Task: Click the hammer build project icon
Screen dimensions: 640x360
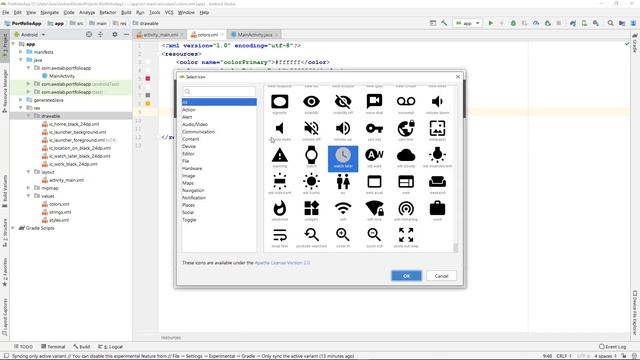Action: pyautogui.click(x=444, y=23)
